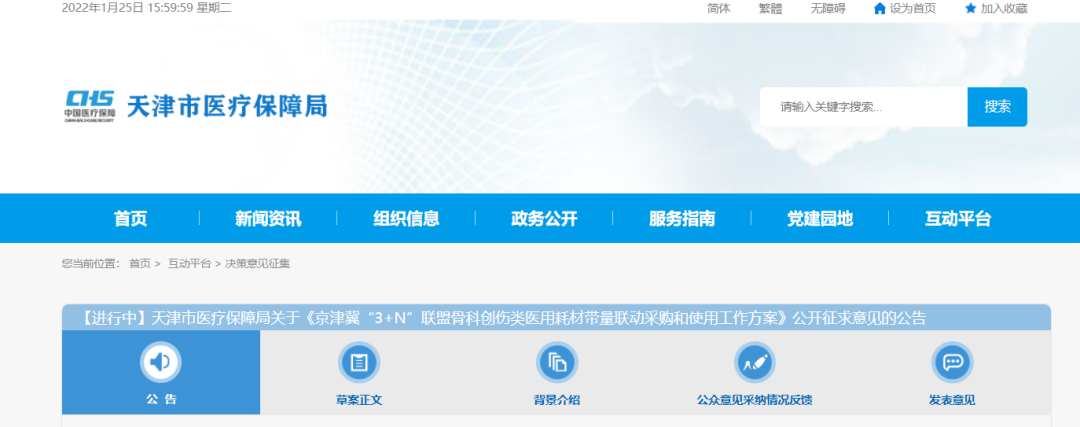Click the home icon beside 设为首页
This screenshot has height=427, width=1080.
pos(880,8)
